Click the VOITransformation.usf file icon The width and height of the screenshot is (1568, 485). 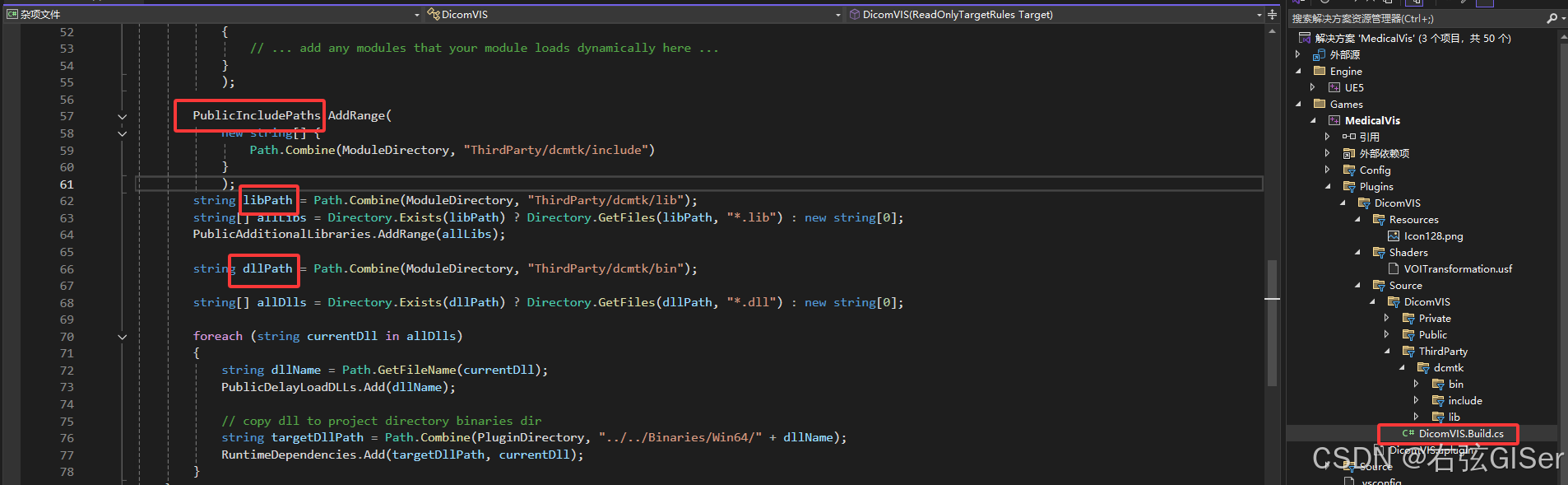(x=1393, y=268)
